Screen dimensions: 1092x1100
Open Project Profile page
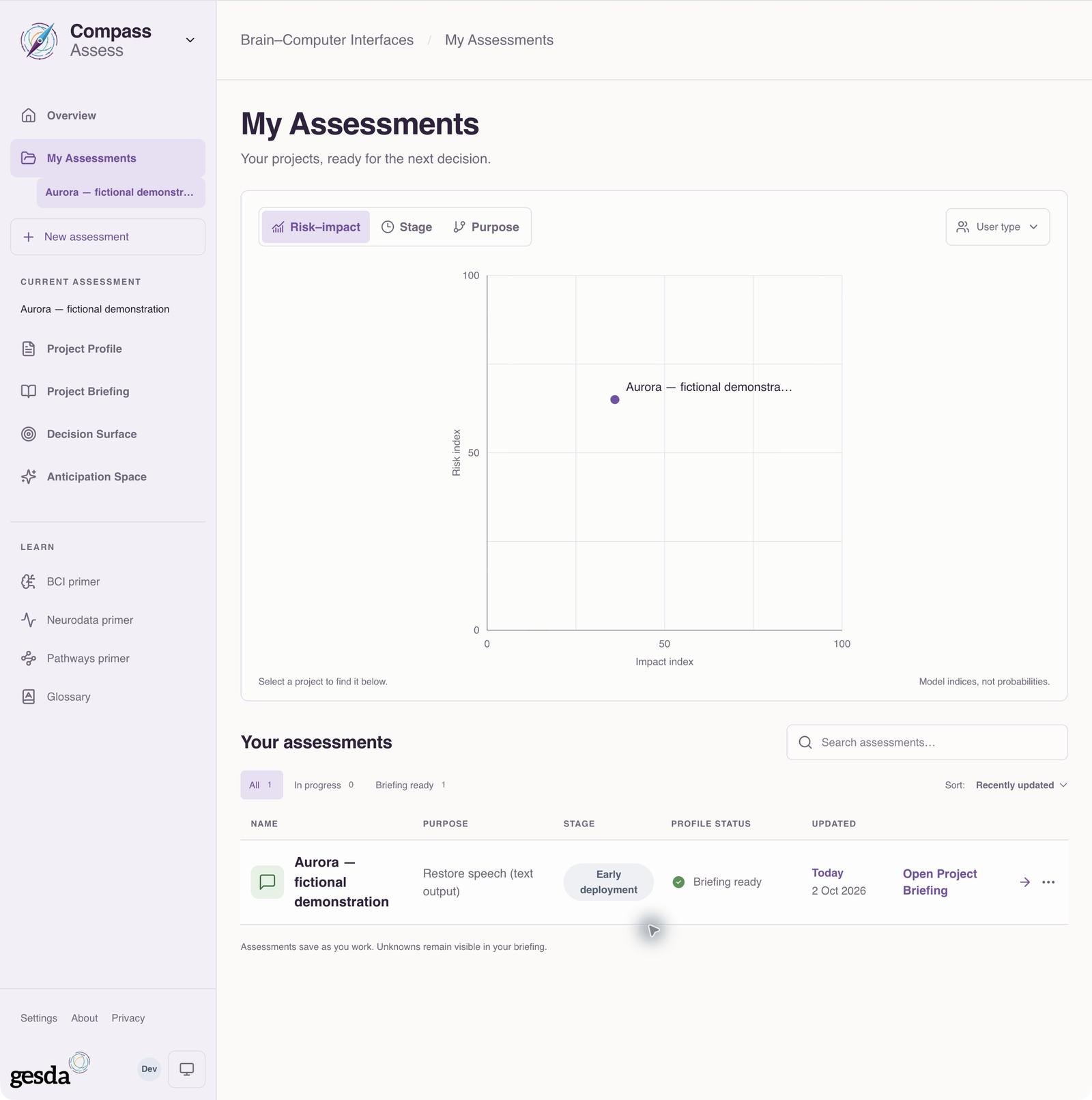(x=108, y=349)
